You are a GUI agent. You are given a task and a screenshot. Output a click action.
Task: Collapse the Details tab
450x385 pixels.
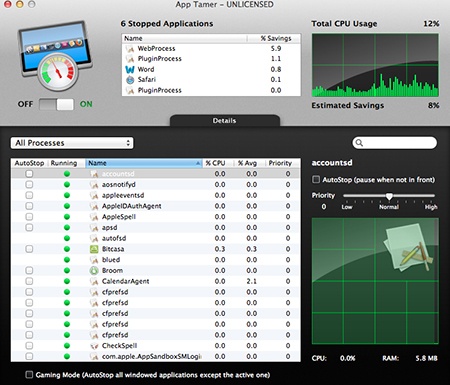(x=225, y=121)
